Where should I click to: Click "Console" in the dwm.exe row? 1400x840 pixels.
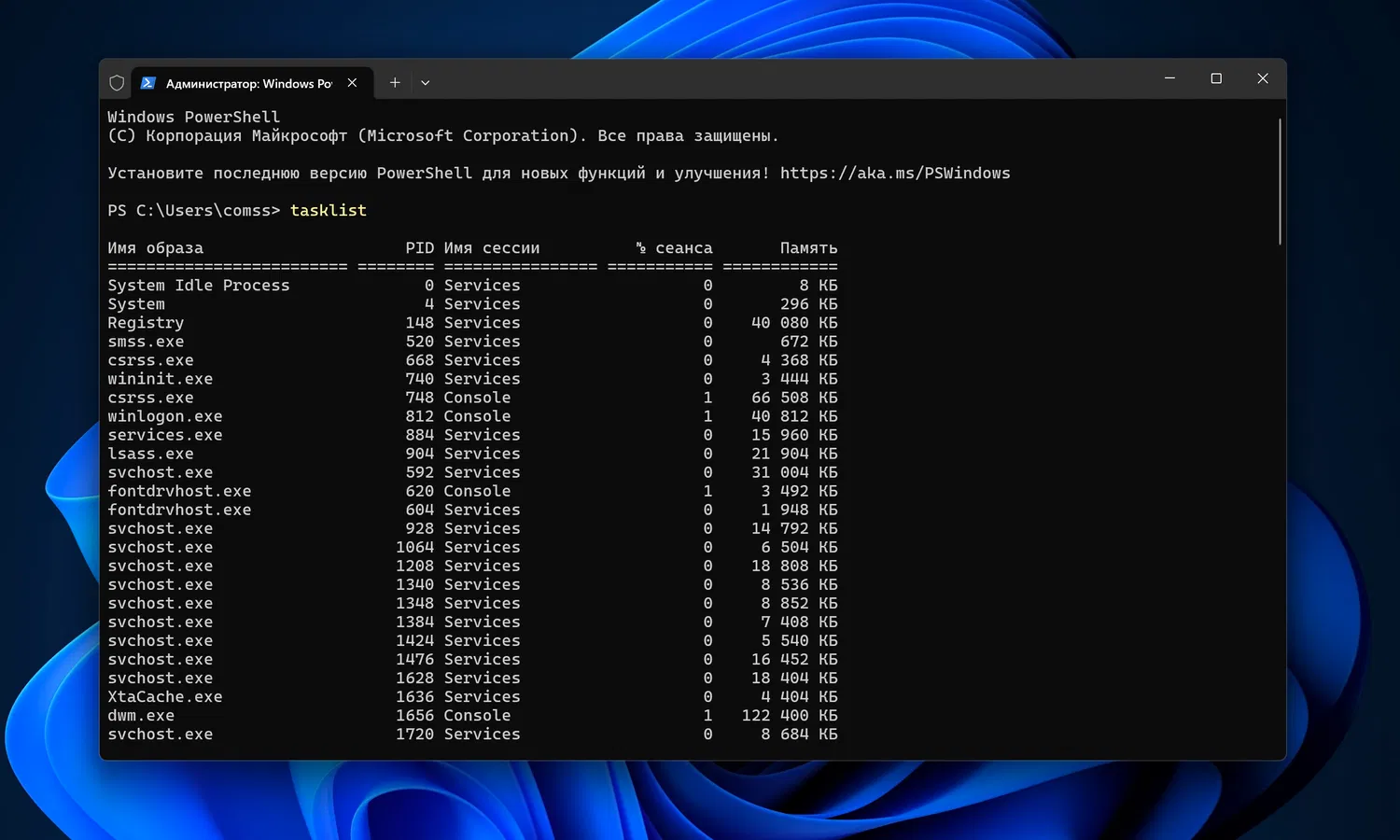[x=477, y=716]
